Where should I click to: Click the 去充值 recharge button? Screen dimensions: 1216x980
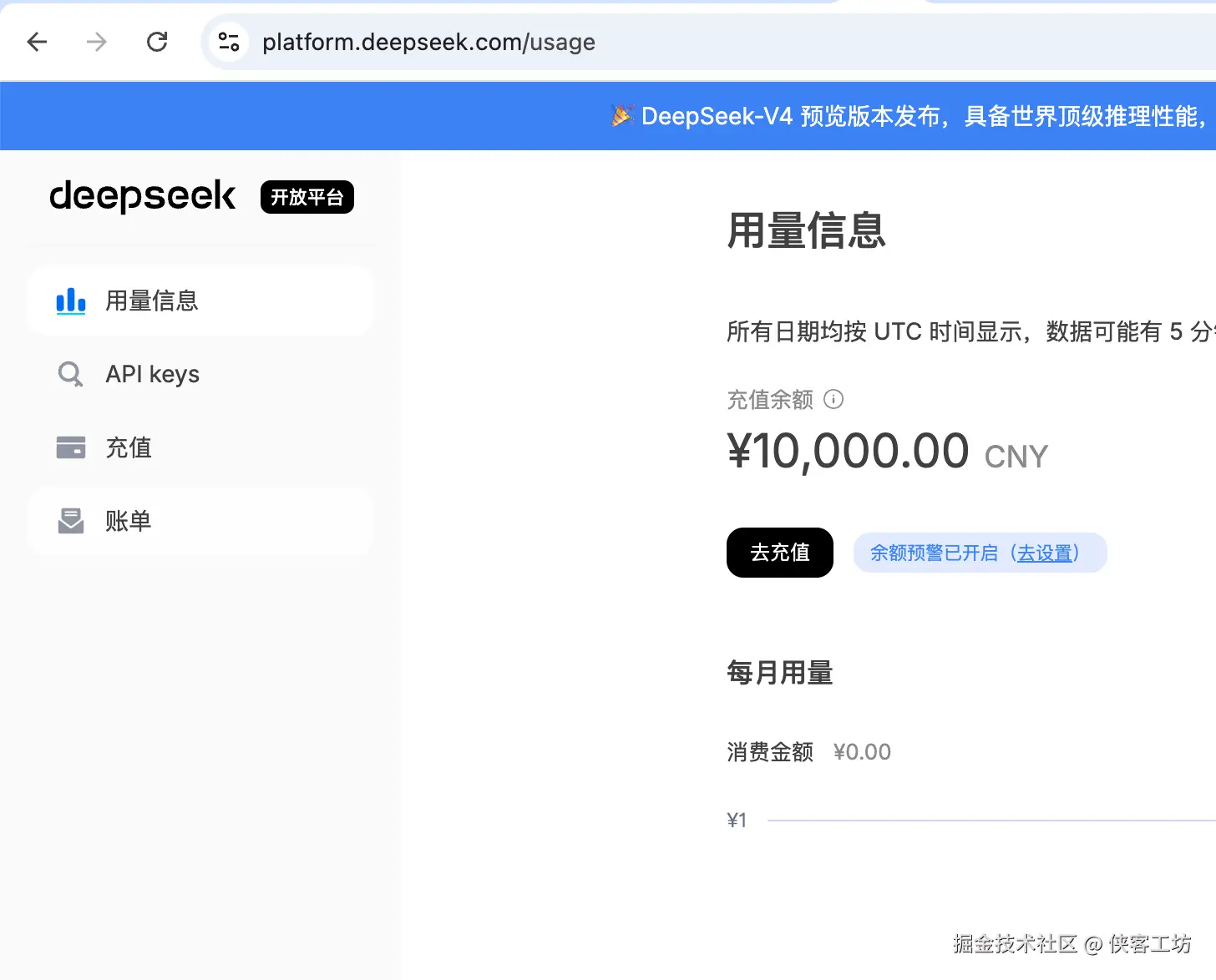point(779,552)
